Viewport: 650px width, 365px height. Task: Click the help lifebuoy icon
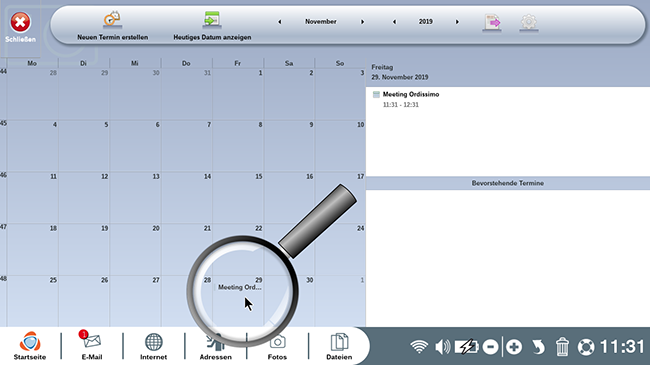[586, 347]
